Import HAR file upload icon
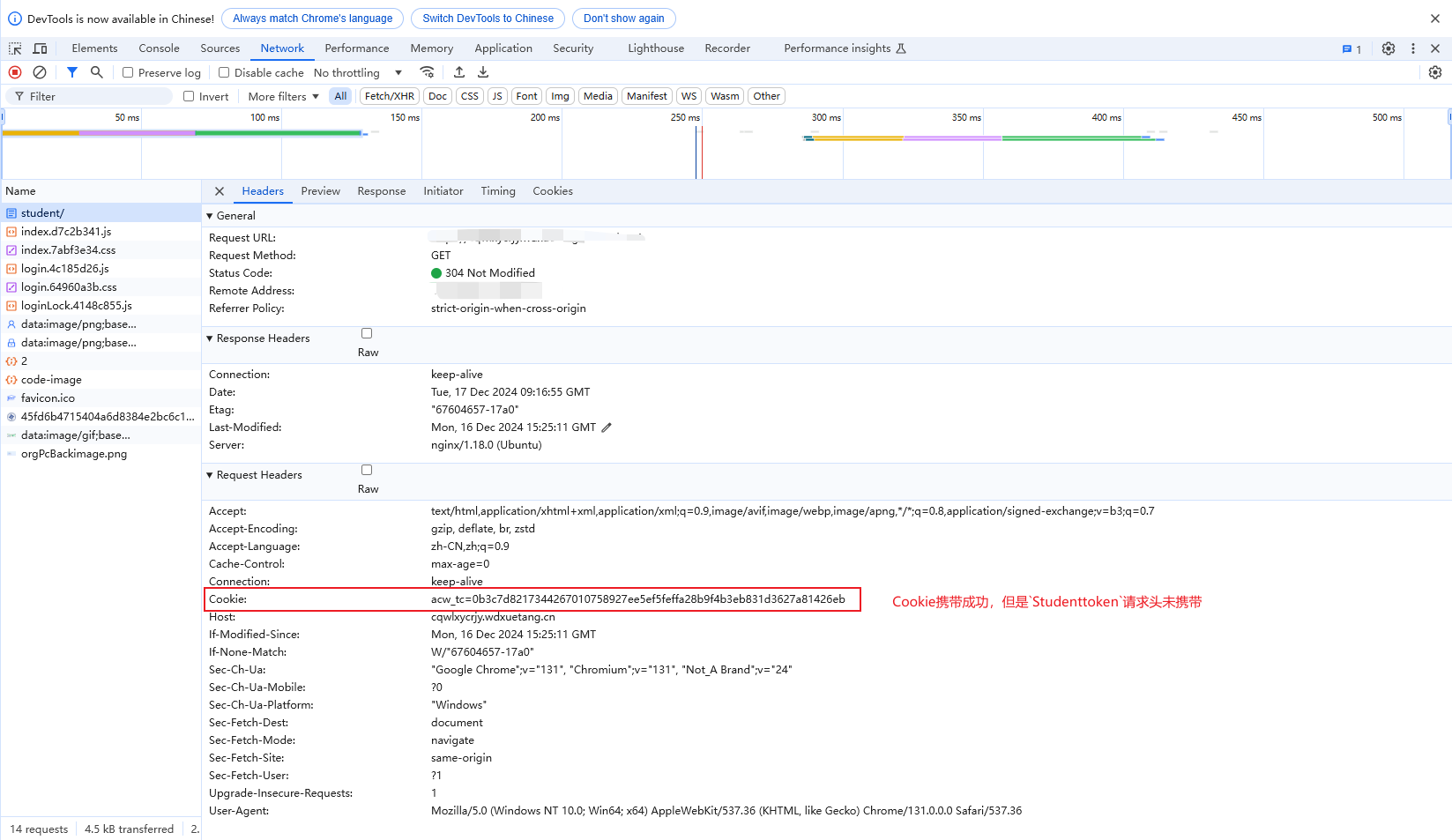The height and width of the screenshot is (840, 1452). [459, 72]
